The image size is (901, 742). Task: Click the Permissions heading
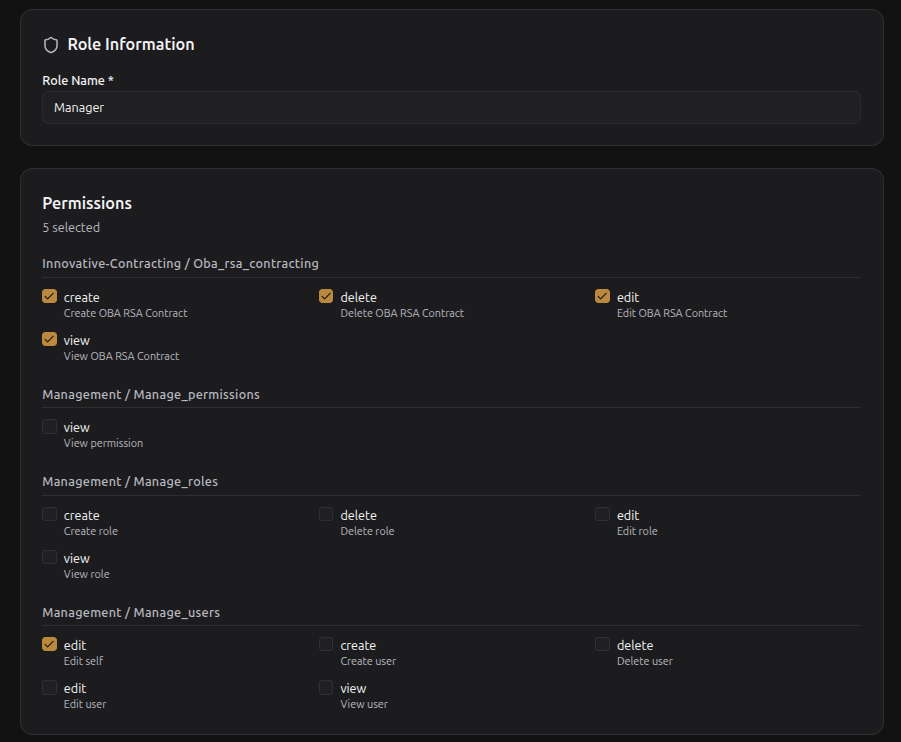coord(87,203)
